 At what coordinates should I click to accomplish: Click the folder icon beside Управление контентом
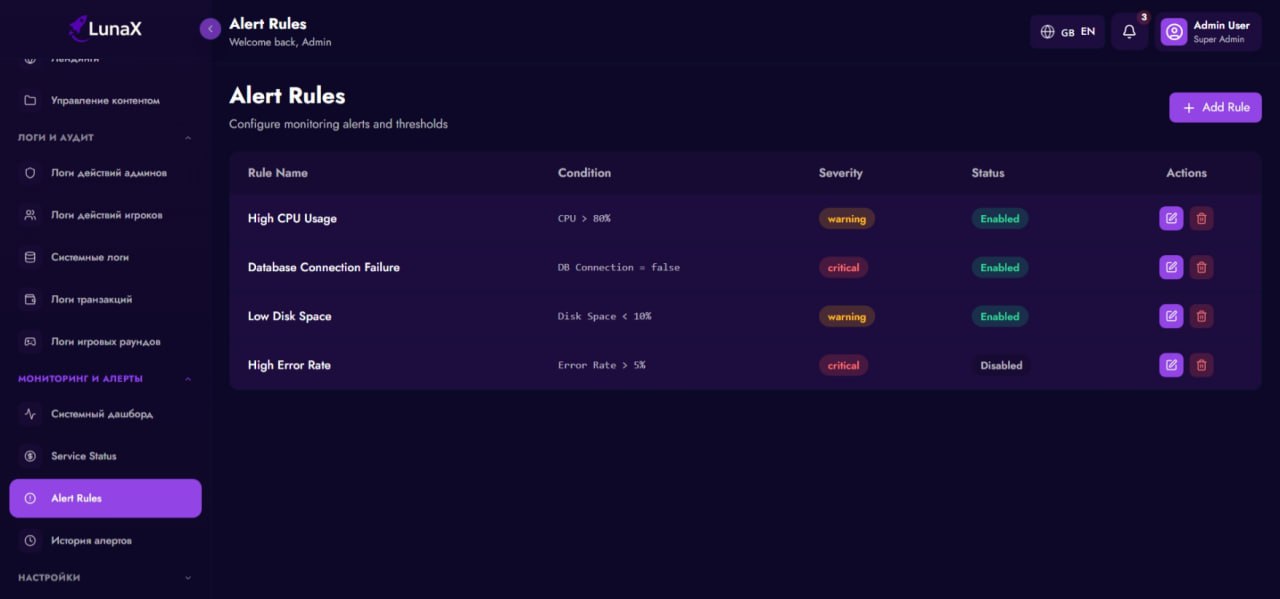pyautogui.click(x=30, y=100)
